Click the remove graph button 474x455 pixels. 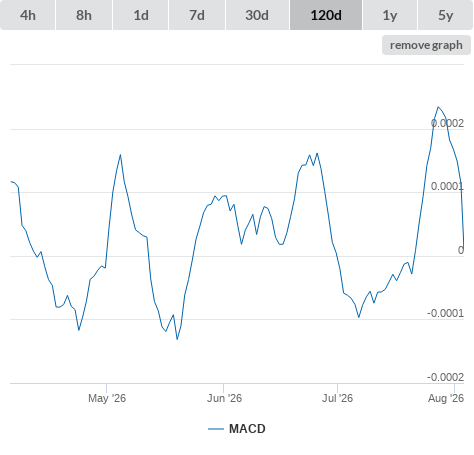[x=426, y=45]
